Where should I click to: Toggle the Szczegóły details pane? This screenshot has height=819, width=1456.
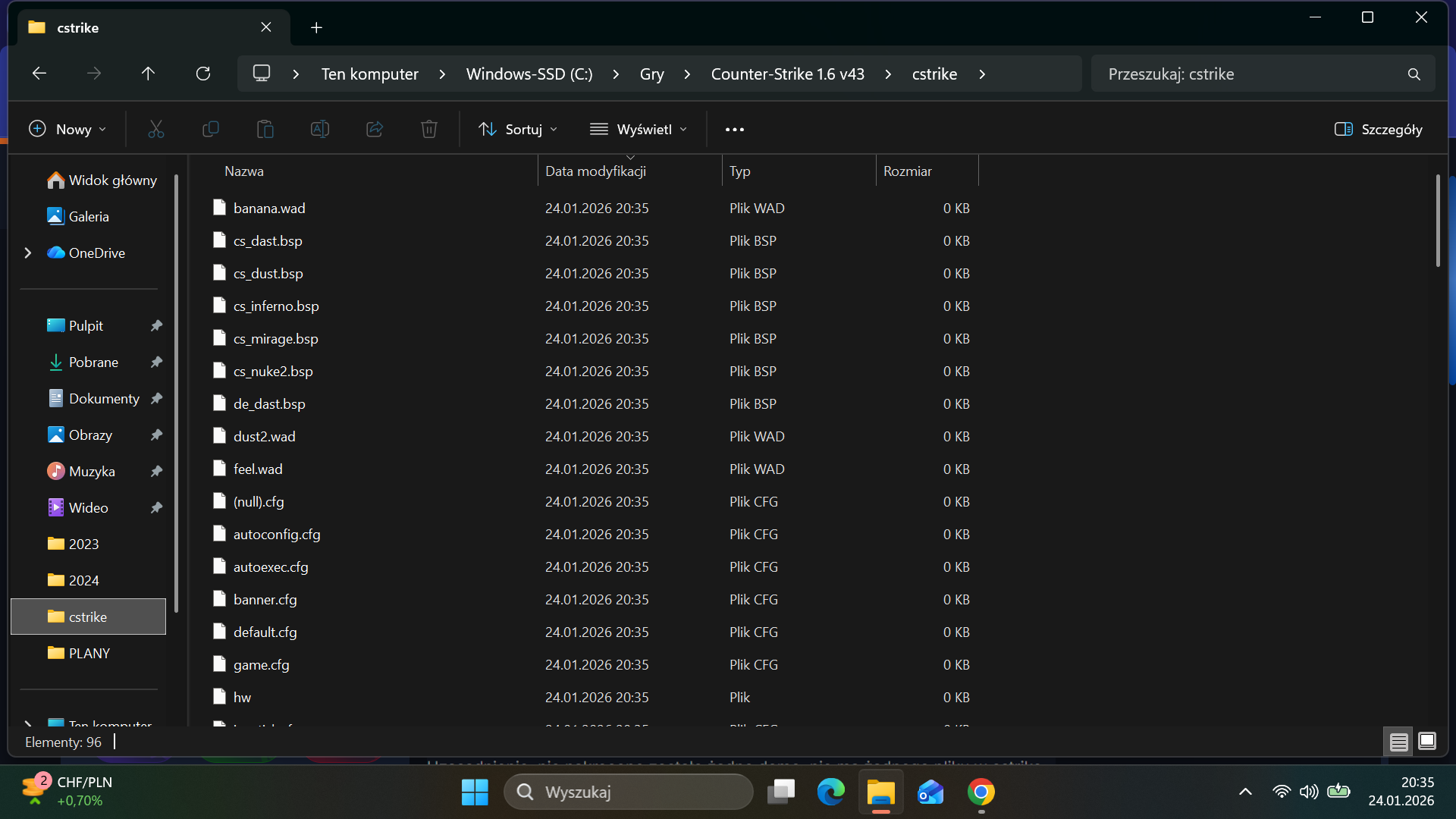tap(1378, 130)
